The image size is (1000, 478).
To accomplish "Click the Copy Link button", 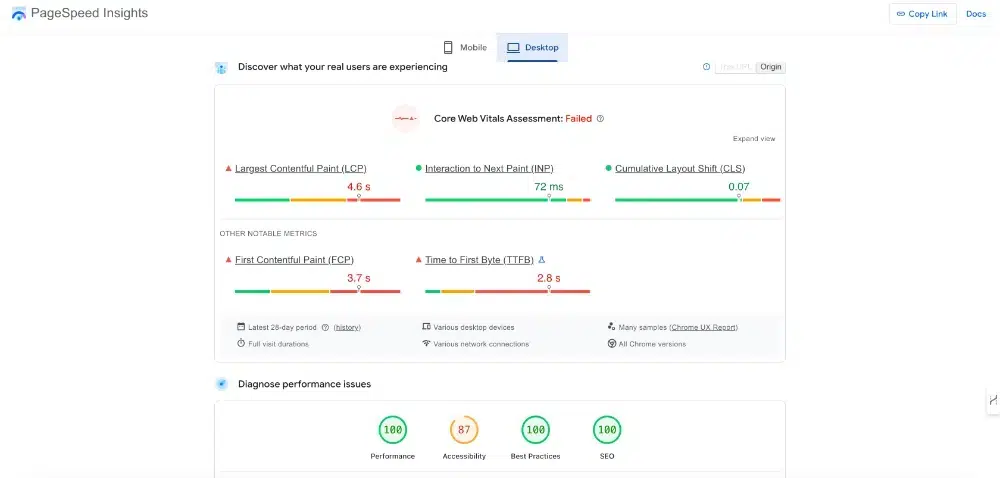I will coord(922,14).
